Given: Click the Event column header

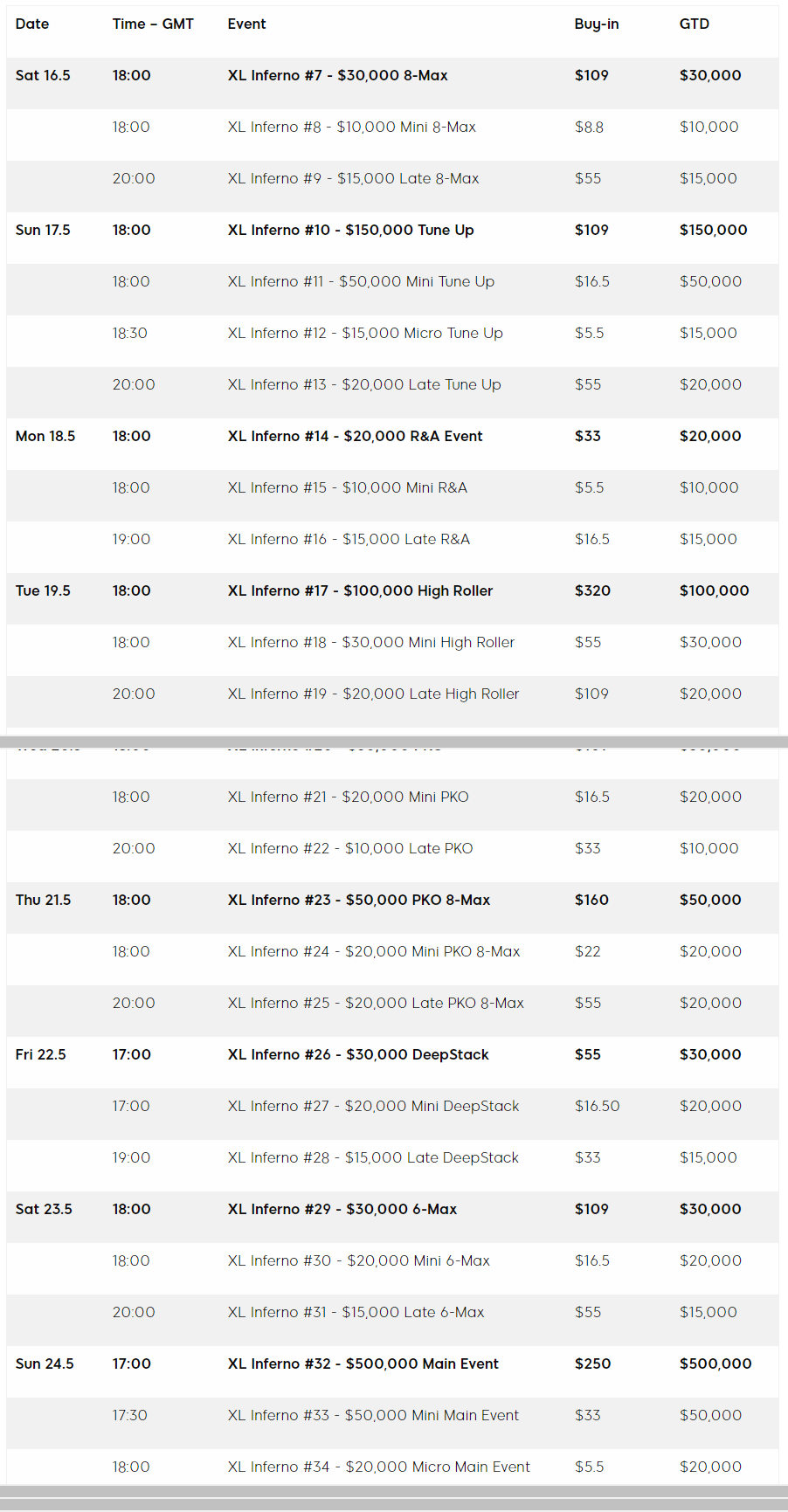Looking at the screenshot, I should pyautogui.click(x=246, y=24).
